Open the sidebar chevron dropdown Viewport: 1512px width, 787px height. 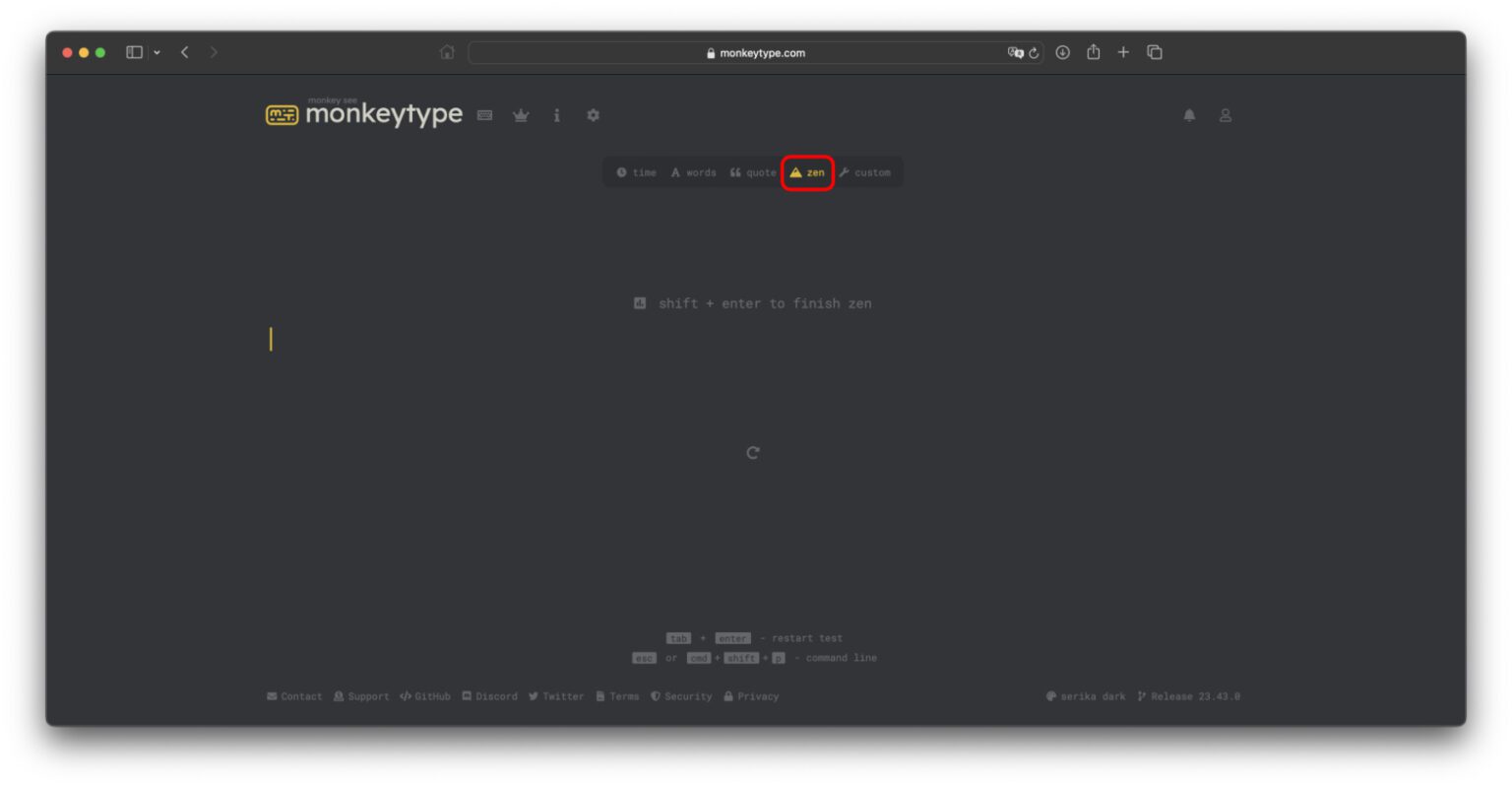coord(155,52)
